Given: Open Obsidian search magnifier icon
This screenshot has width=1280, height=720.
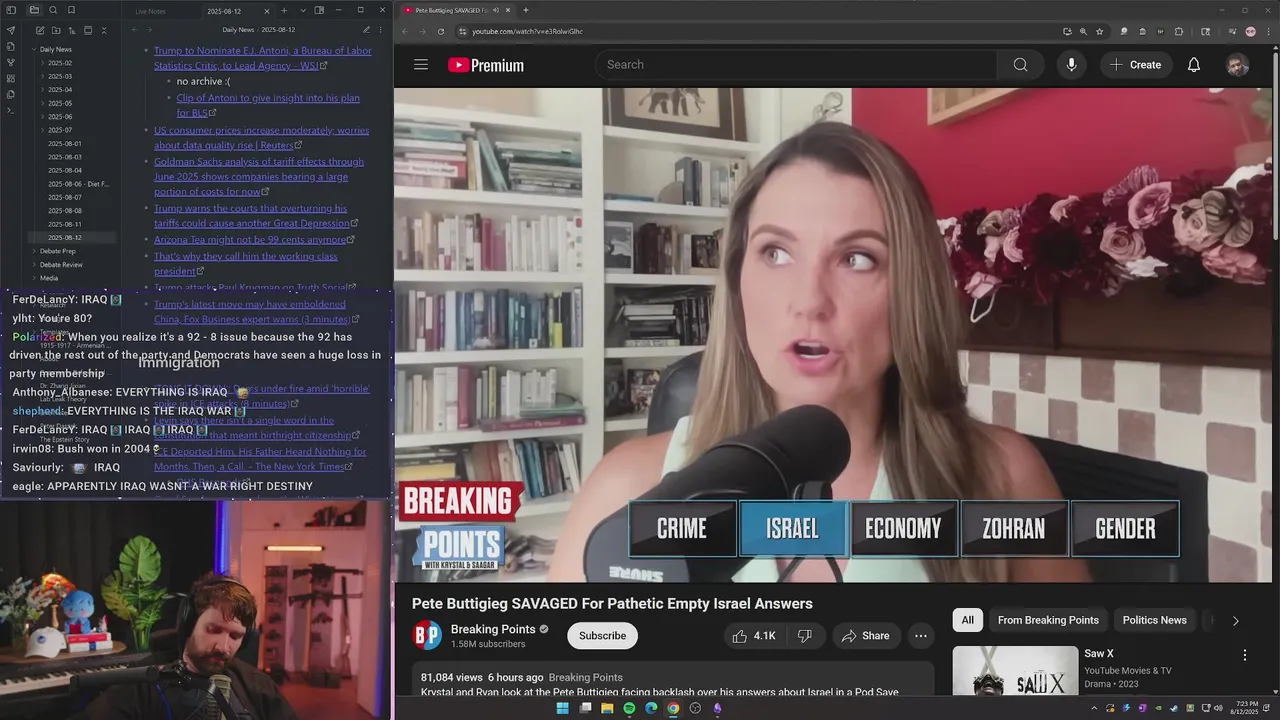Looking at the screenshot, I should (x=53, y=10).
